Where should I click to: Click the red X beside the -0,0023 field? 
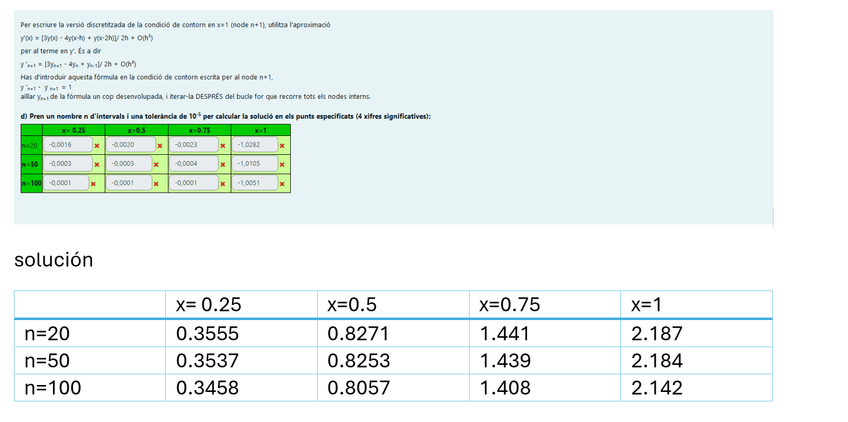[221, 145]
